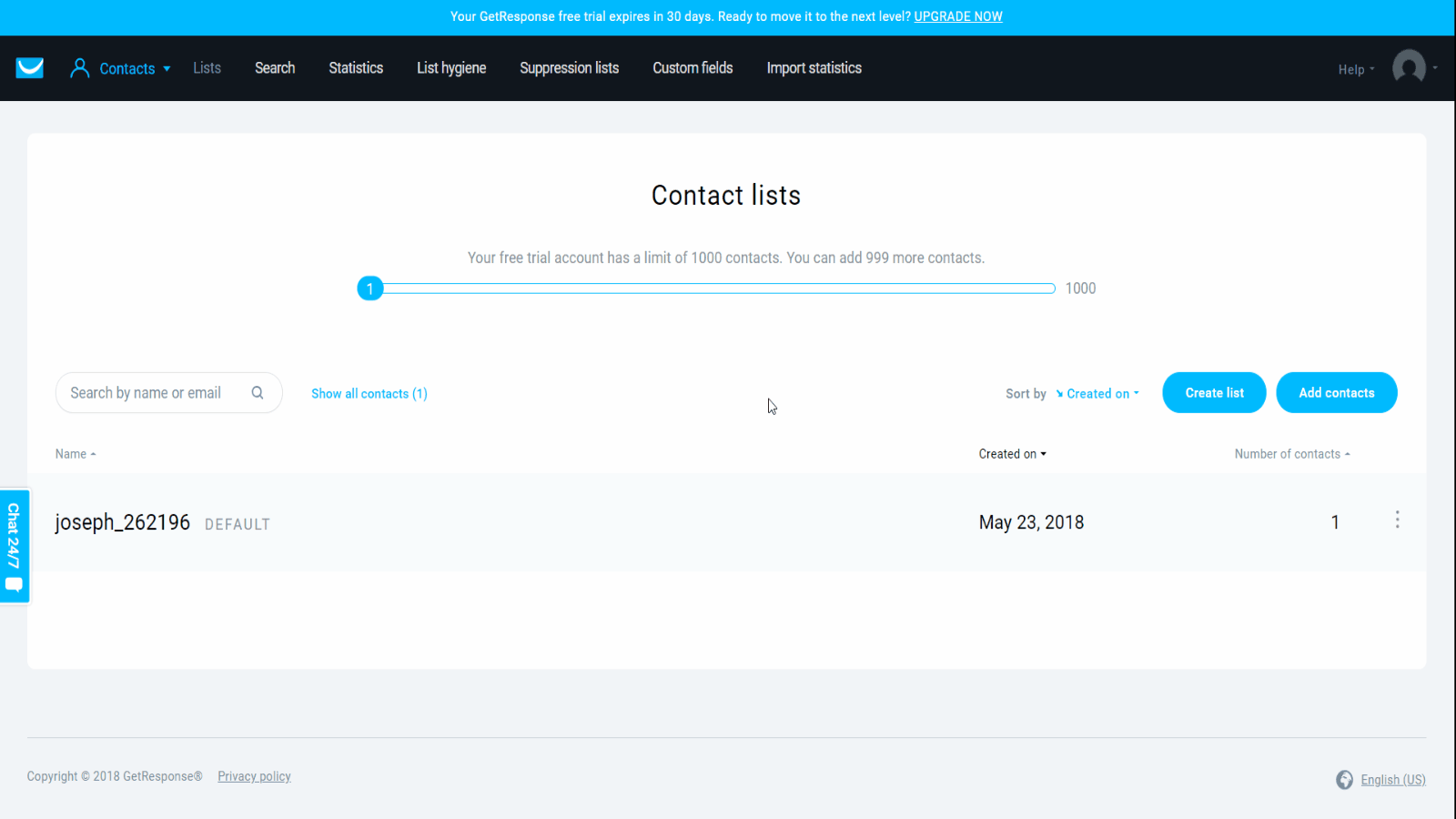Open Import statistics

point(814,68)
